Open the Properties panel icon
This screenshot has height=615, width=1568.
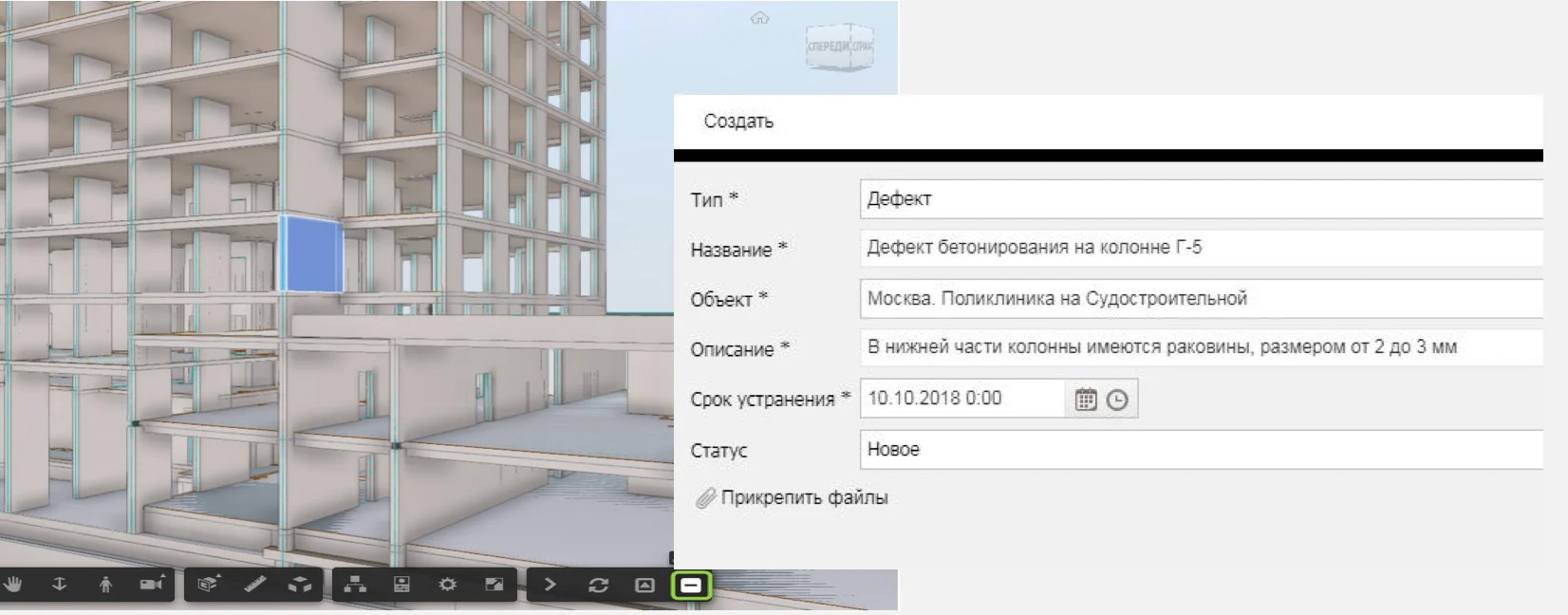point(401,585)
